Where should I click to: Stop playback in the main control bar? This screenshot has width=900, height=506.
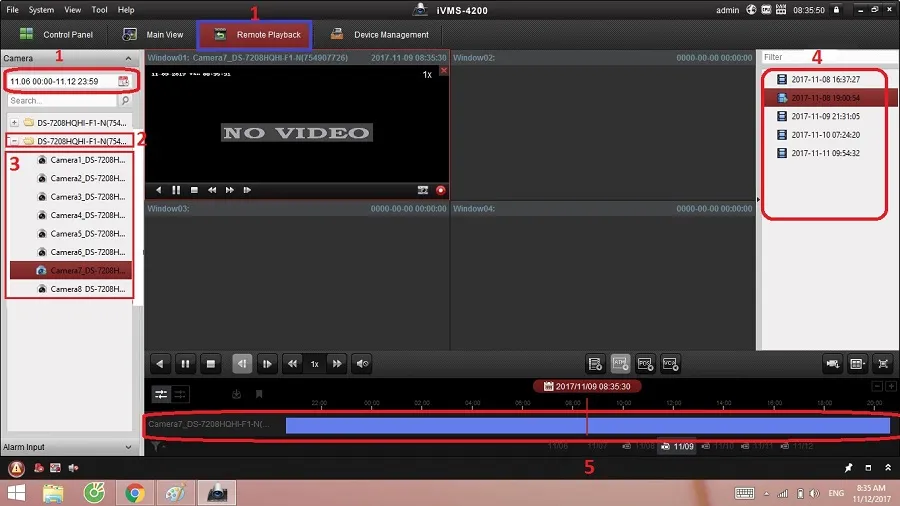(210, 364)
